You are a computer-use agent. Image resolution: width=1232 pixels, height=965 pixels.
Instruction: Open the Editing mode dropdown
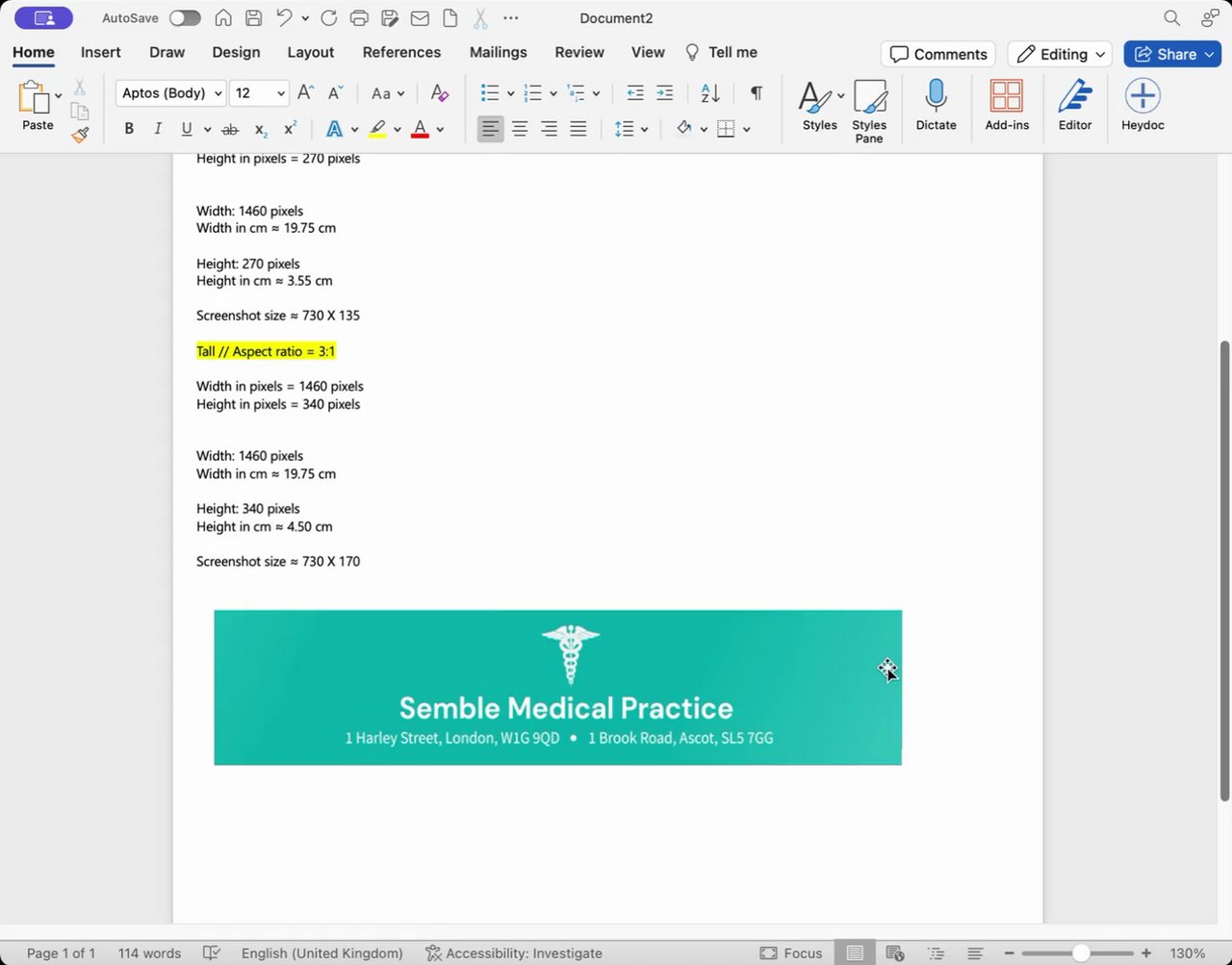[x=1060, y=54]
